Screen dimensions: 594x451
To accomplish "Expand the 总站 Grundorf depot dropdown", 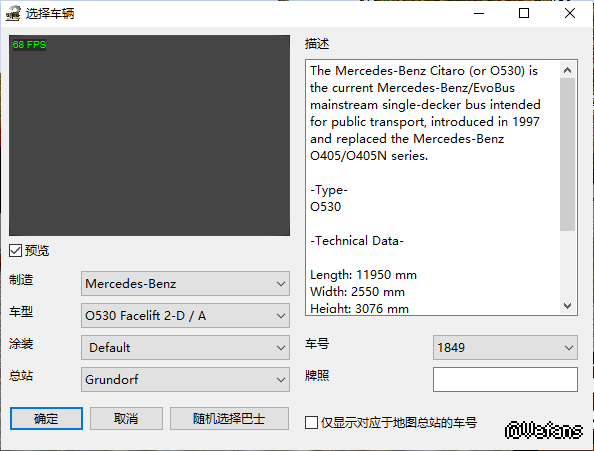I will 185,379.
